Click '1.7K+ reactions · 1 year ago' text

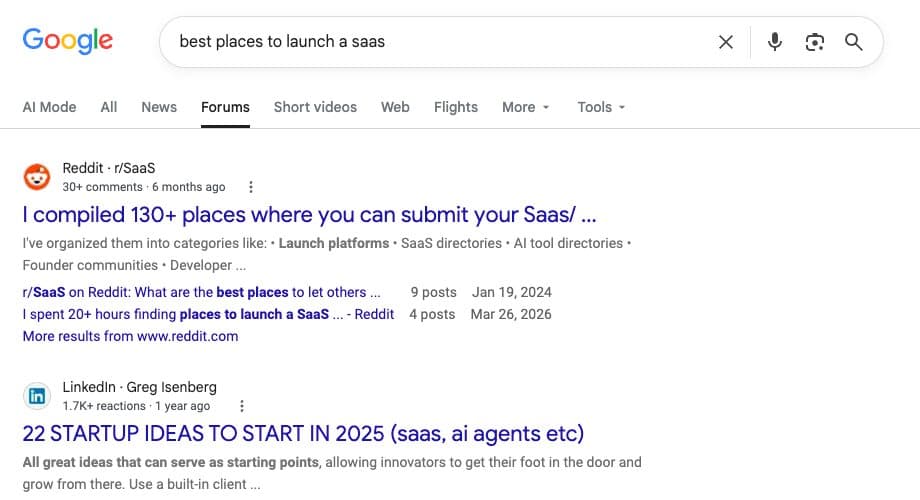point(136,406)
